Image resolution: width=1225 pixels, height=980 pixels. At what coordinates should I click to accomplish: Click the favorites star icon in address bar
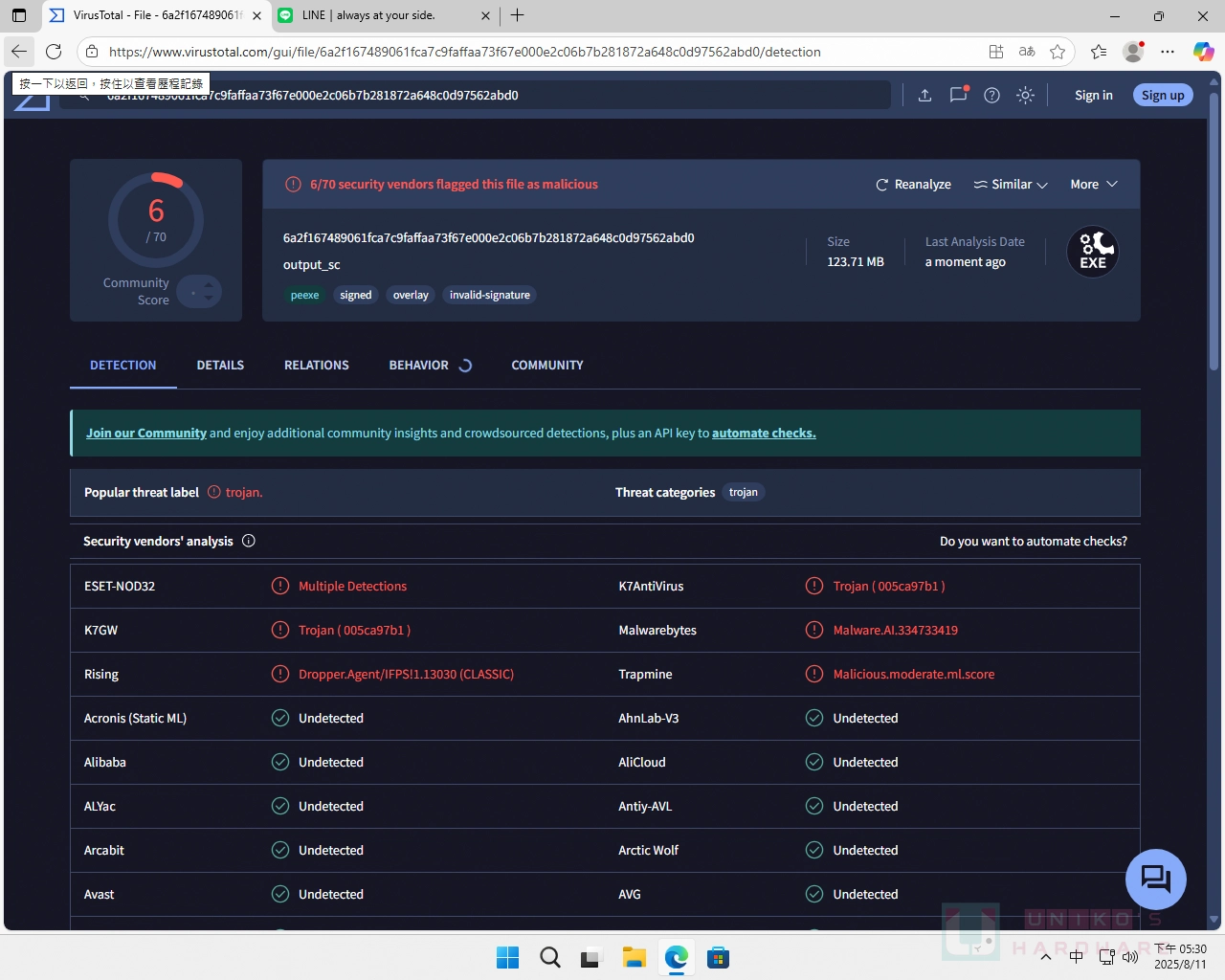[x=1058, y=52]
